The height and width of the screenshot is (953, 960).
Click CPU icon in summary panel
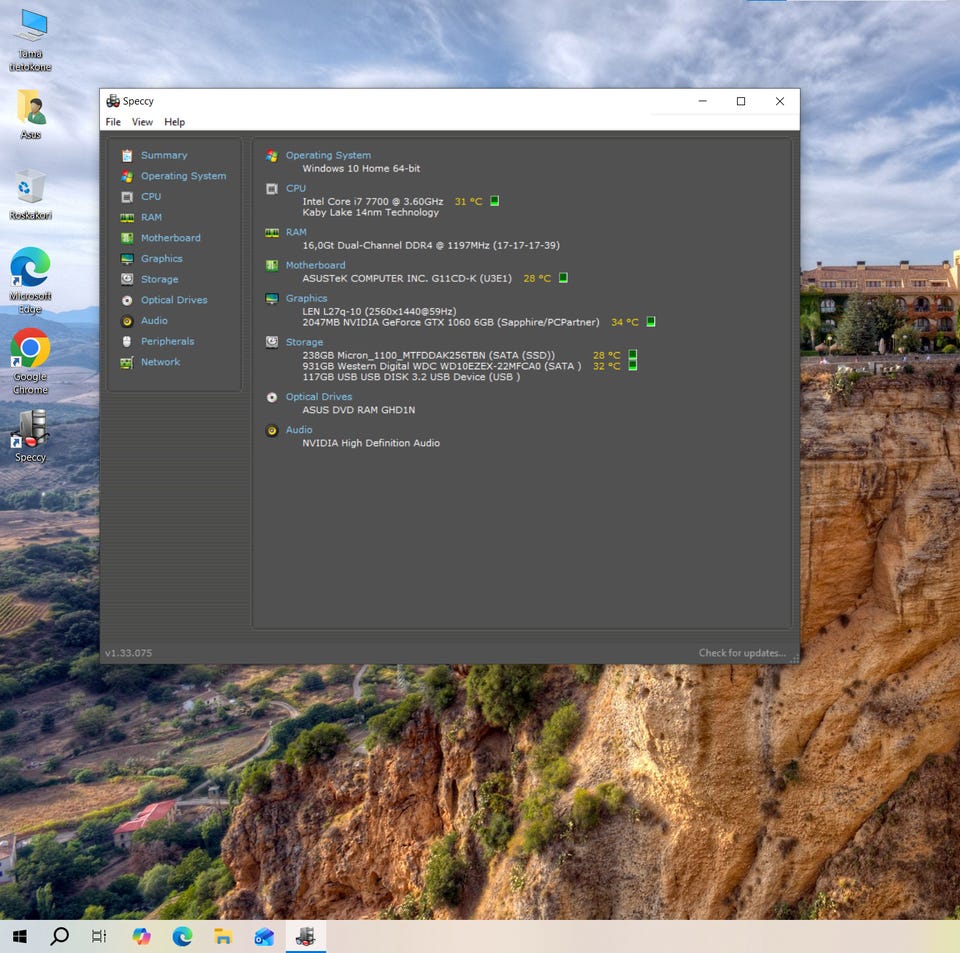(x=272, y=189)
